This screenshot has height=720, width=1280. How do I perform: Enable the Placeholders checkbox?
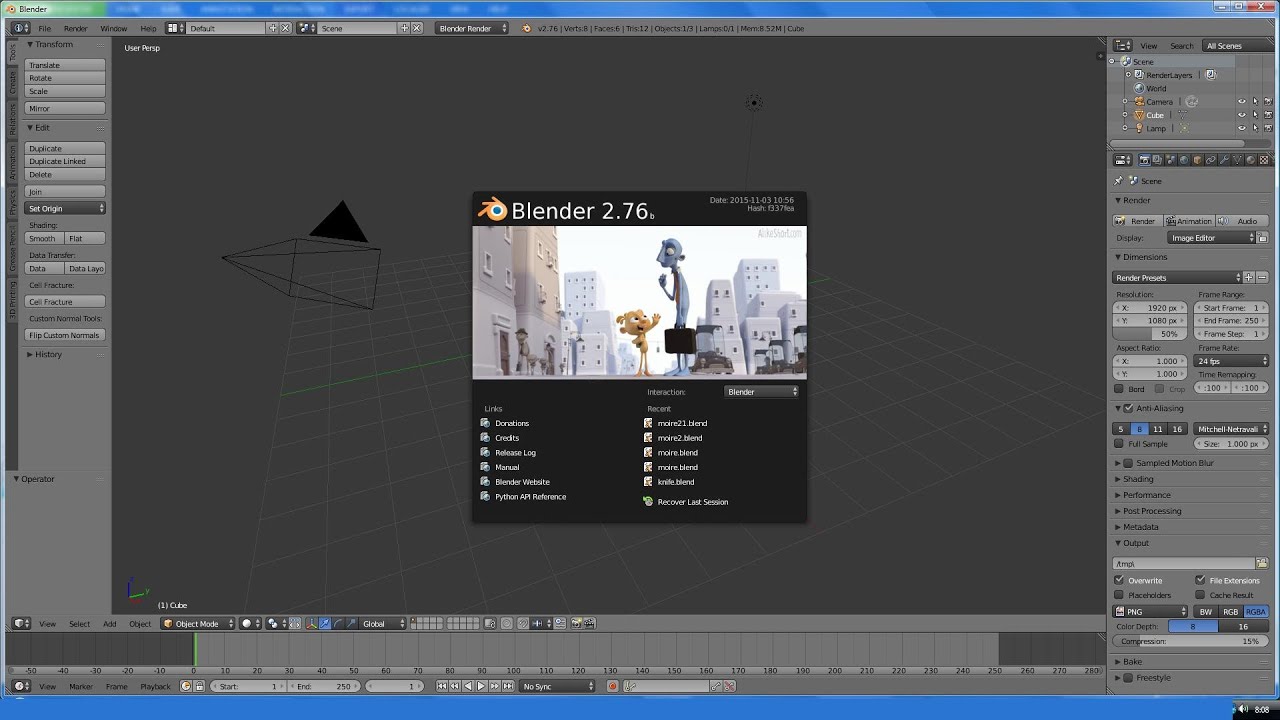point(1119,595)
